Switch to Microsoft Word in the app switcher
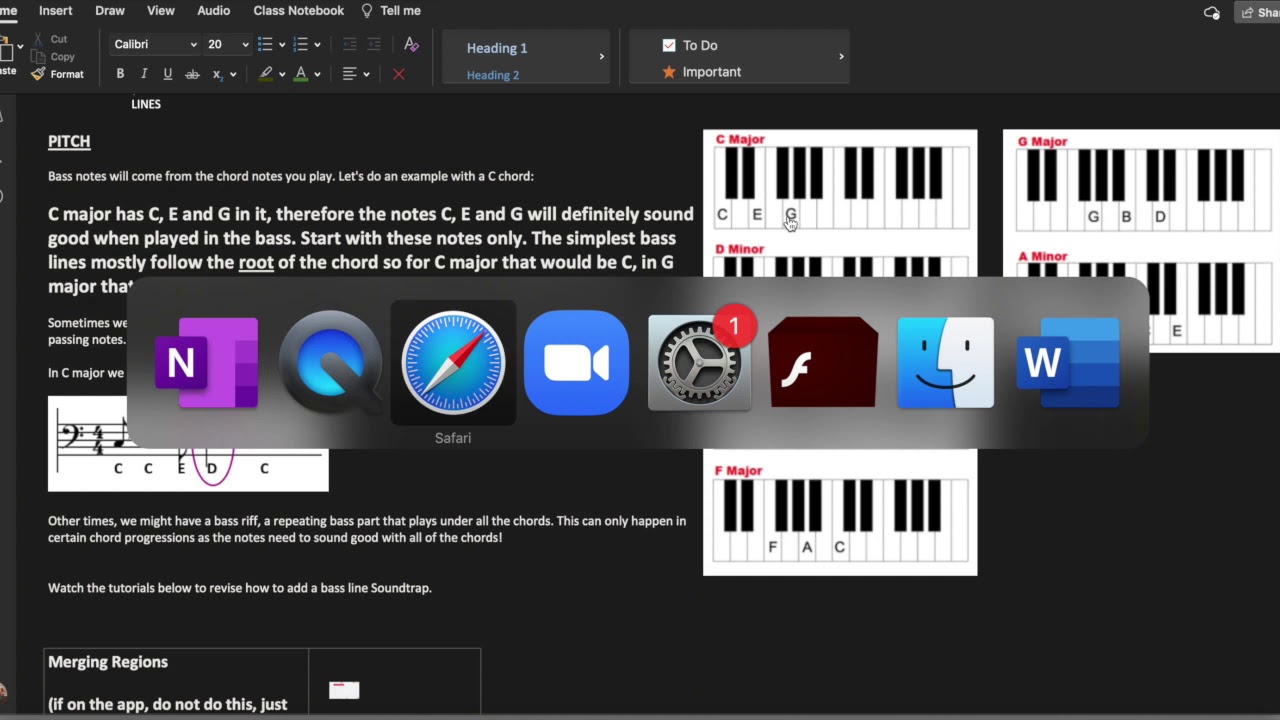This screenshot has height=720, width=1280. point(1068,363)
